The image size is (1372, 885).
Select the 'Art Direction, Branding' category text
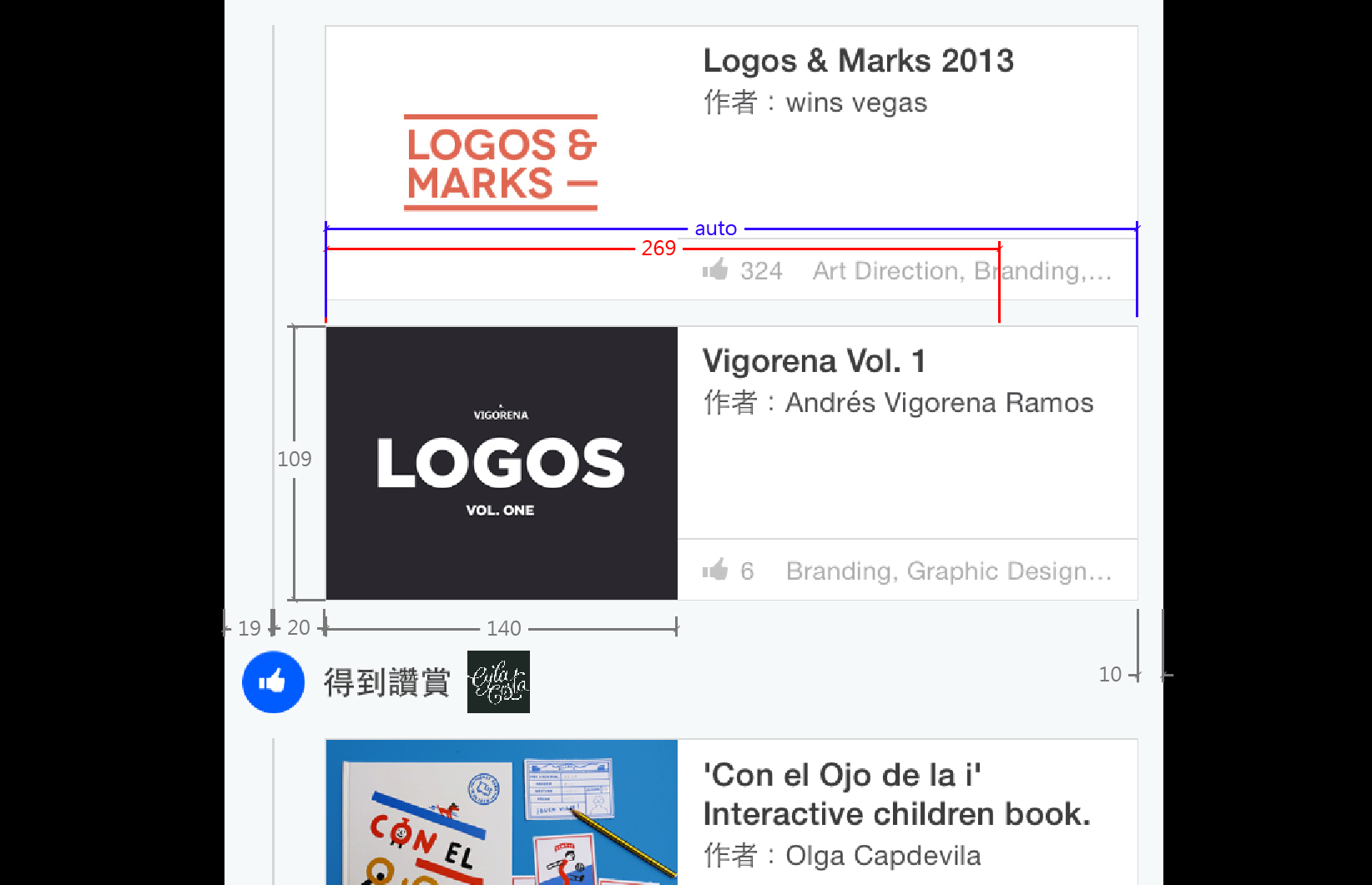tap(961, 271)
